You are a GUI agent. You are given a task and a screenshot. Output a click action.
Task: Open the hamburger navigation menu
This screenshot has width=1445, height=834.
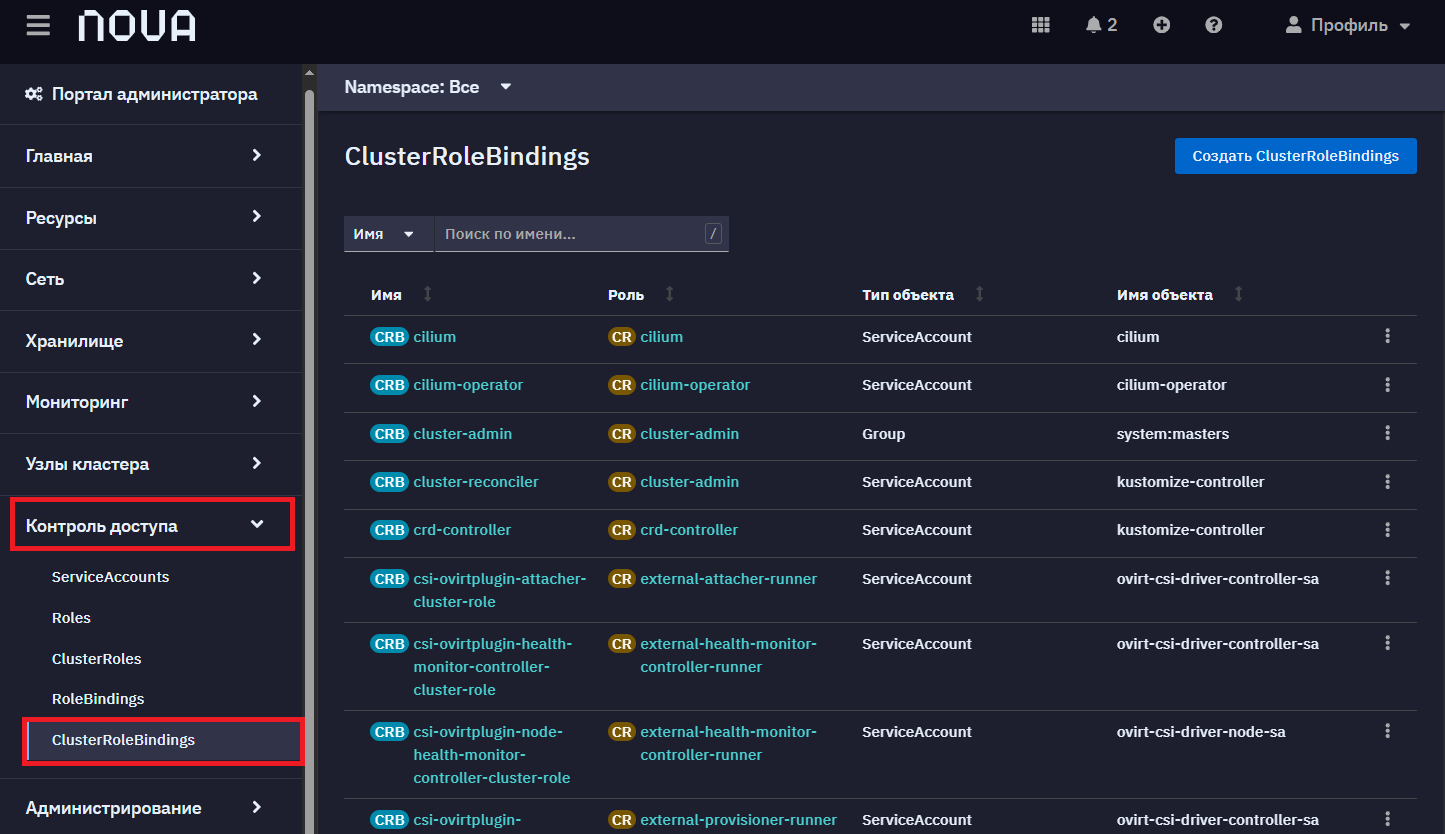click(38, 25)
